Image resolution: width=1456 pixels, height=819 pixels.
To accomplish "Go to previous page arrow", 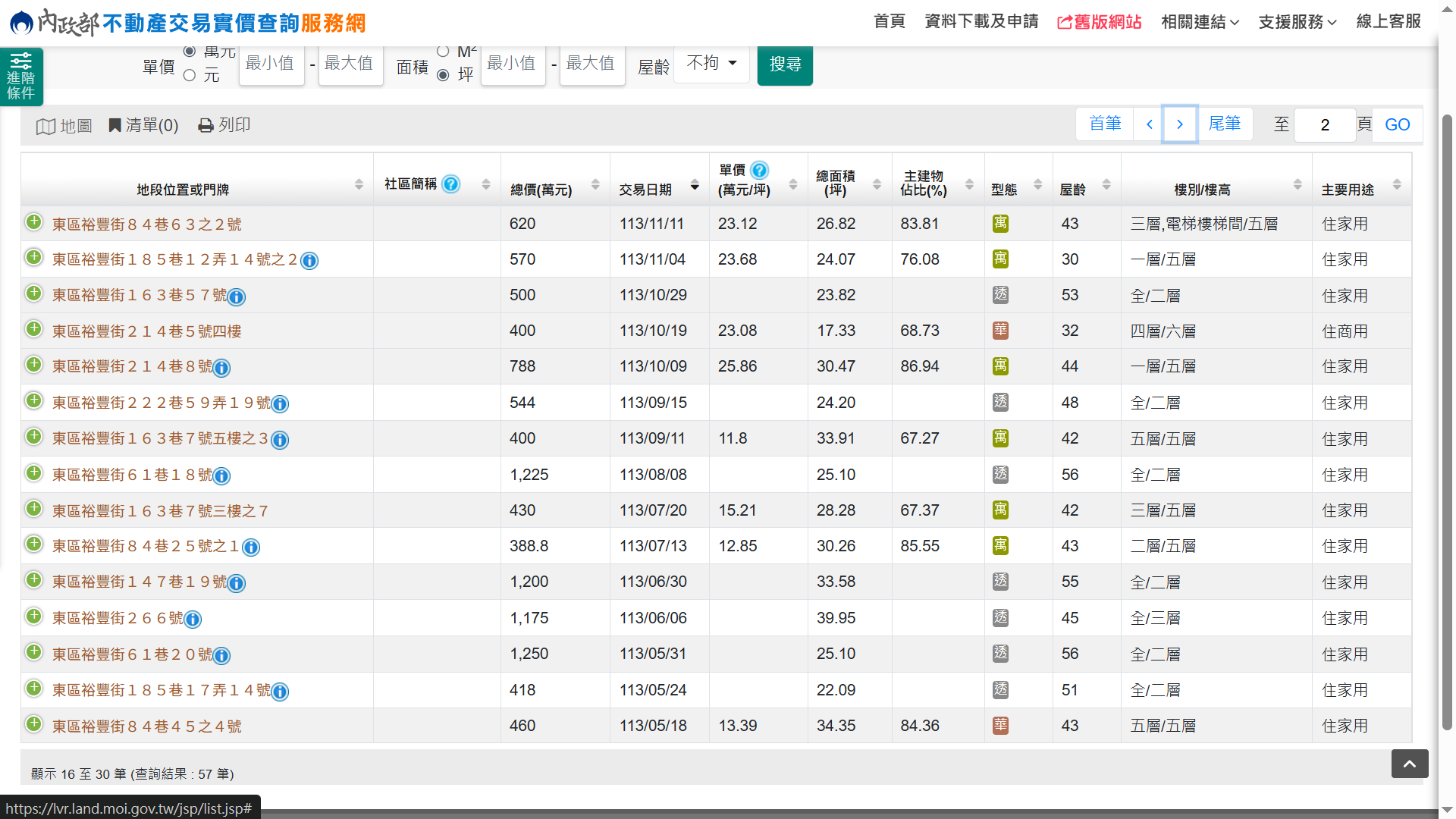I will pyautogui.click(x=1149, y=124).
